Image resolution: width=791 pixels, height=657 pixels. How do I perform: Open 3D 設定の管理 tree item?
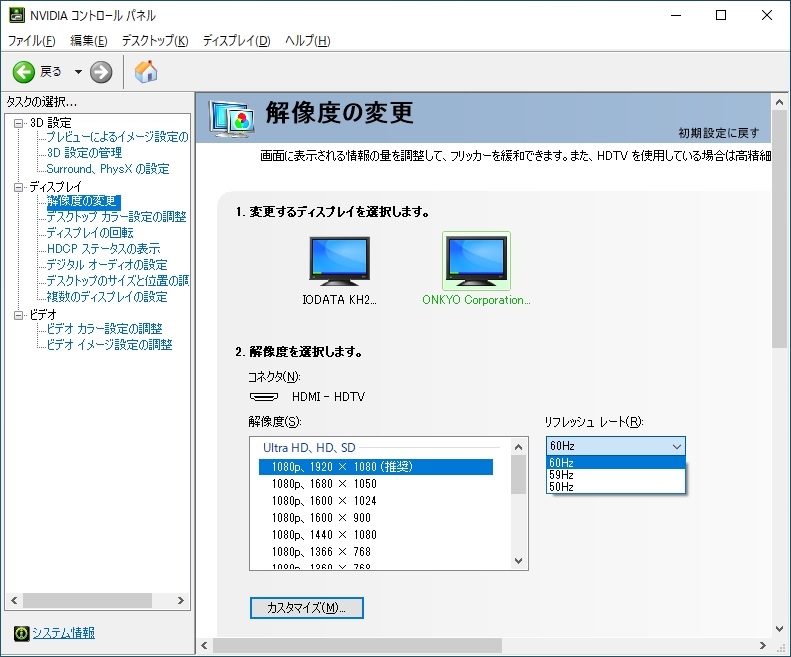point(84,153)
